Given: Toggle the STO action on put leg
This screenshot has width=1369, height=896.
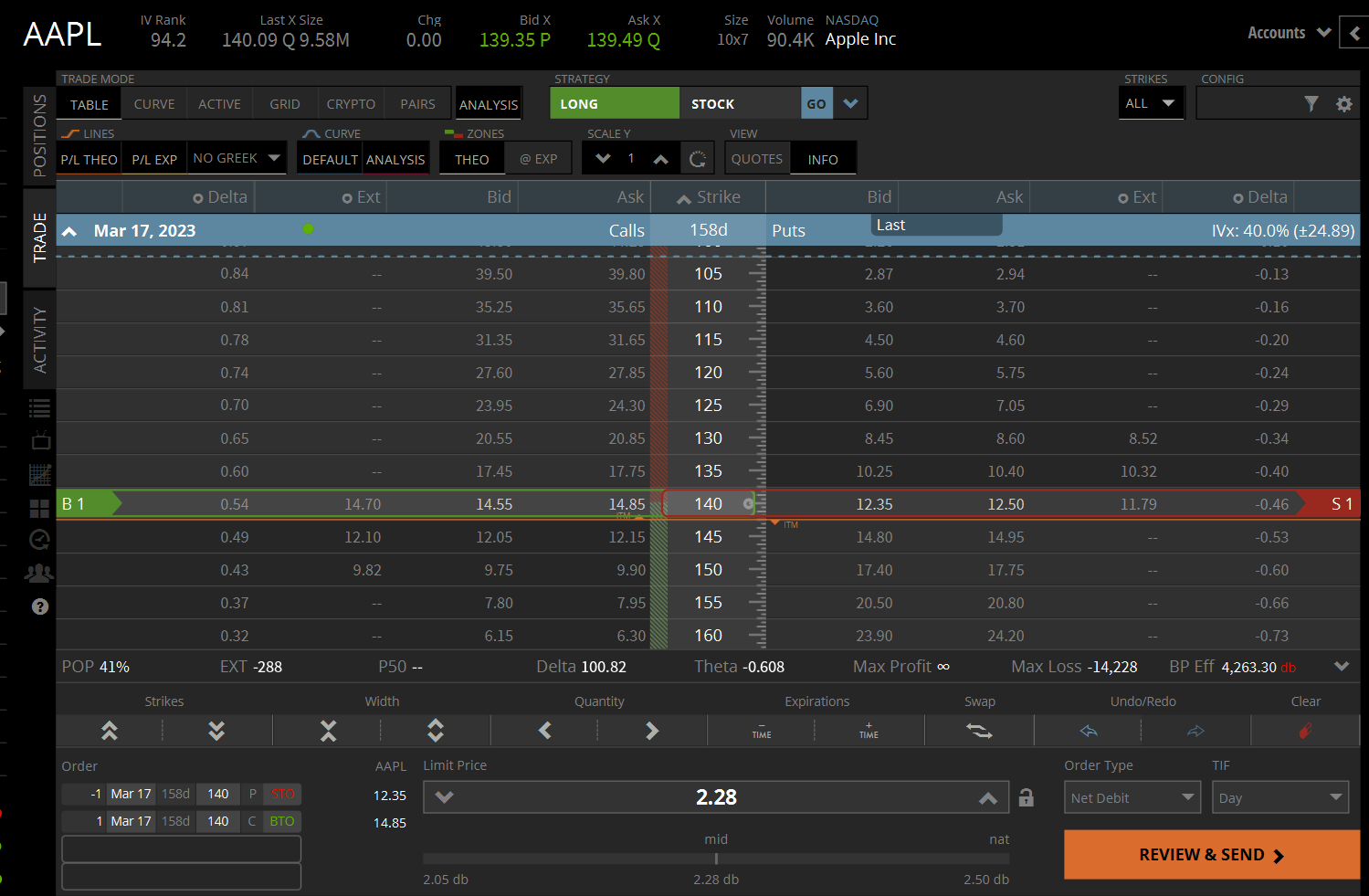Looking at the screenshot, I should pyautogui.click(x=283, y=794).
